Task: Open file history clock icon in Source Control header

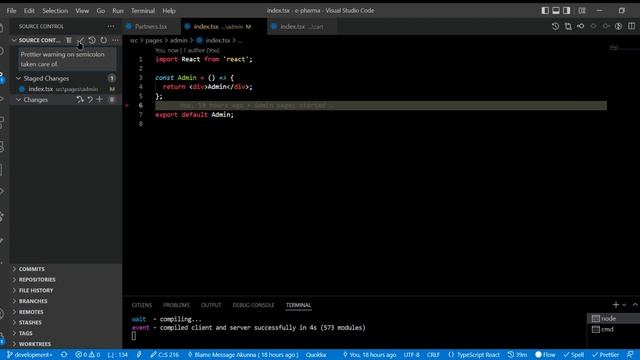Action: click(92, 40)
